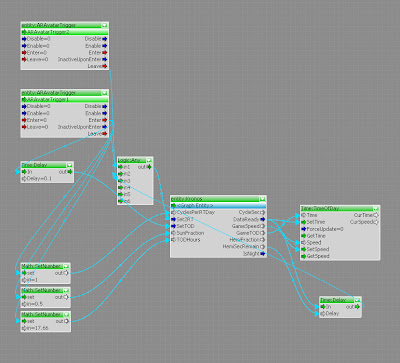The height and width of the screenshot is (363, 400).
Task: Collapse the ARAvatarTrigger2 node using its header arrow
Action: click(x=105, y=25)
